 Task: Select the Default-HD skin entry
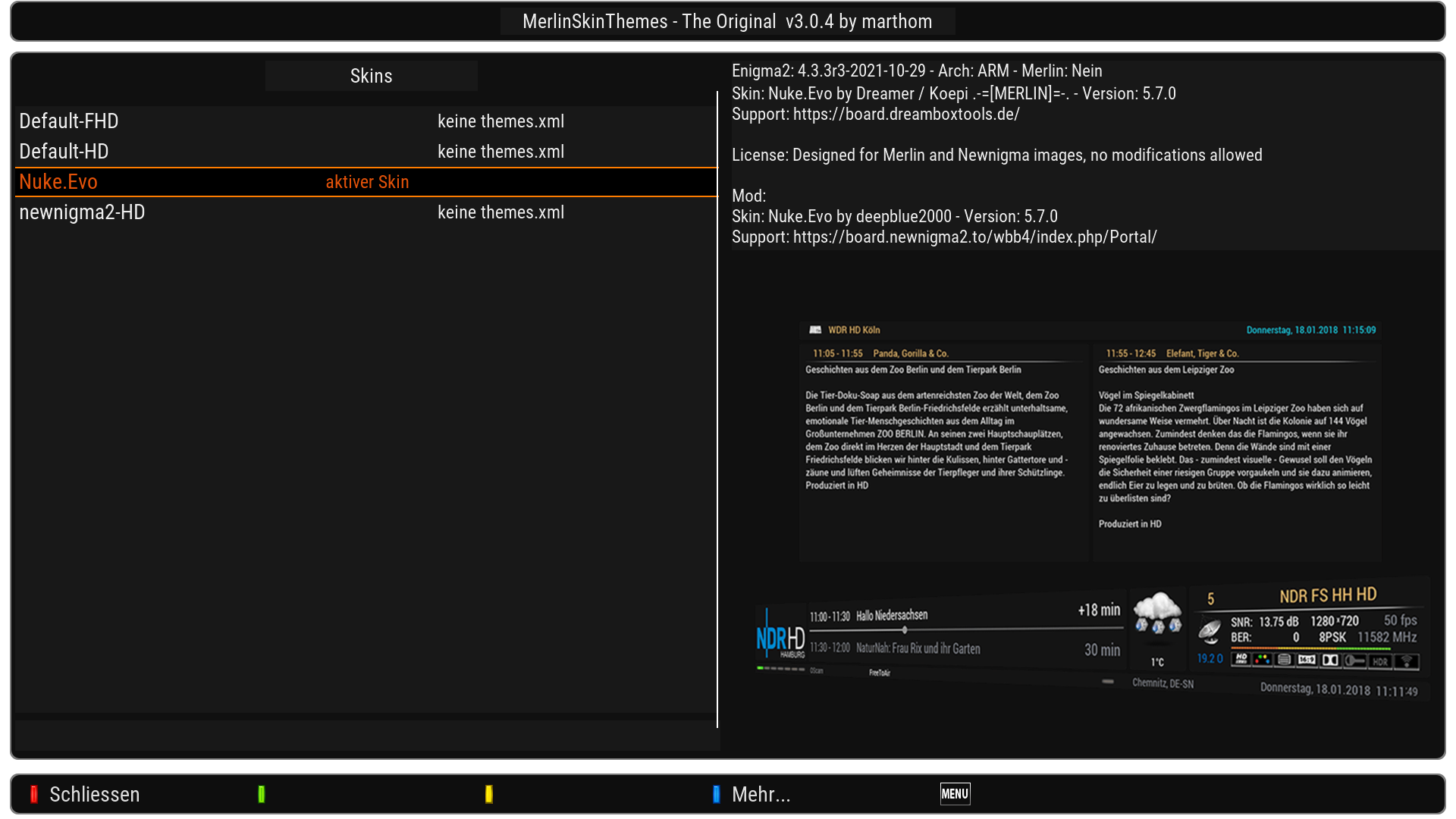point(64,152)
